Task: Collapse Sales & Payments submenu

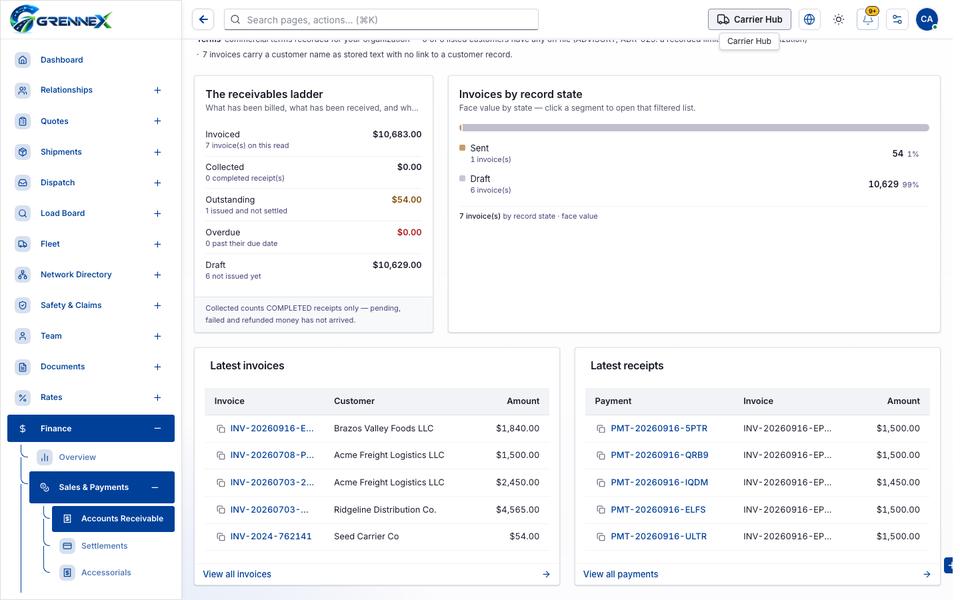Action: pyautogui.click(x=155, y=487)
